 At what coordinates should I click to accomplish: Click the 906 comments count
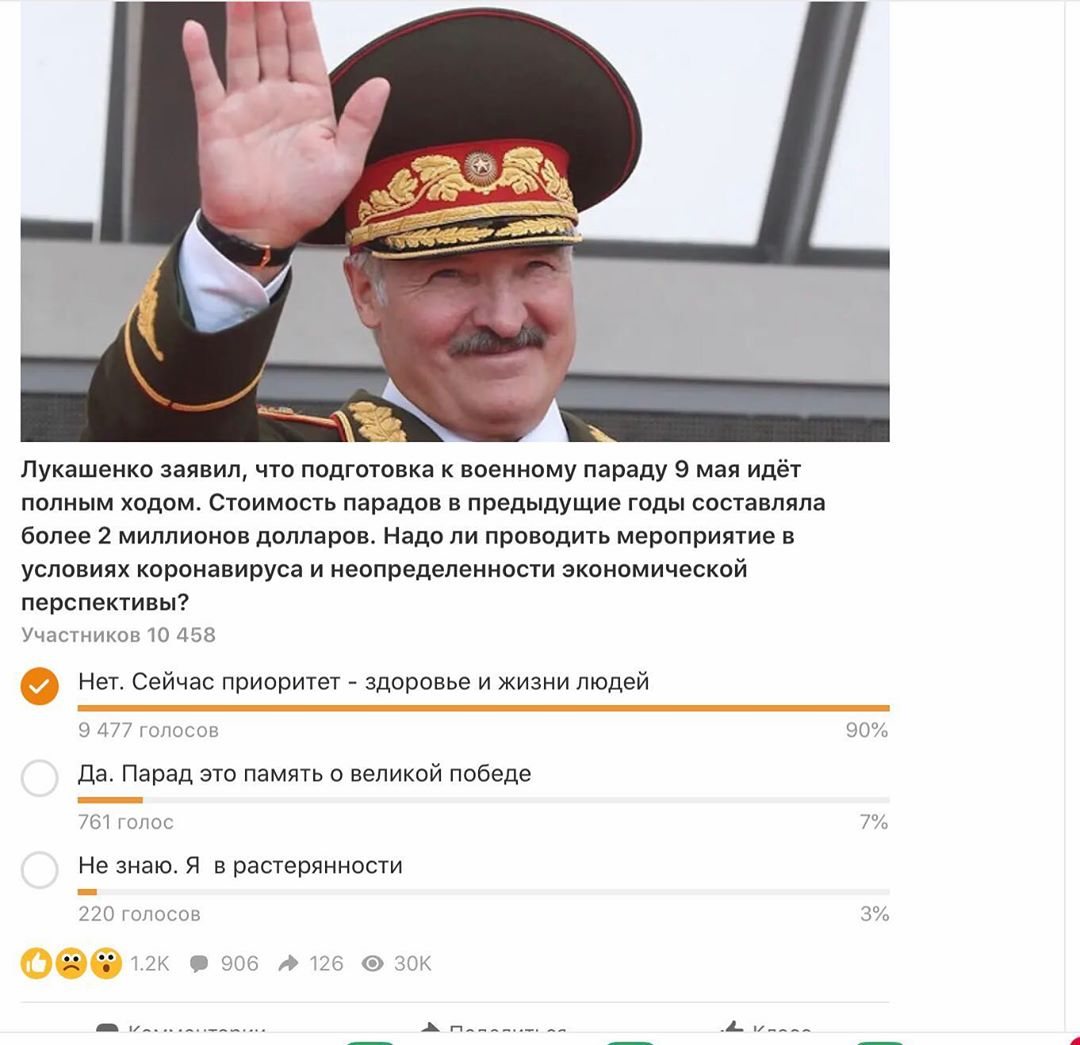[x=240, y=963]
